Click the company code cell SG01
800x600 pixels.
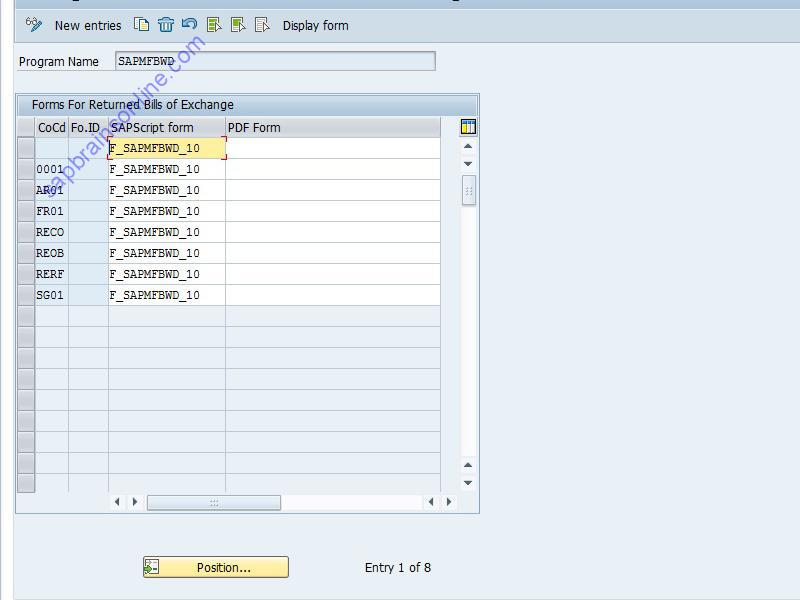[52, 295]
